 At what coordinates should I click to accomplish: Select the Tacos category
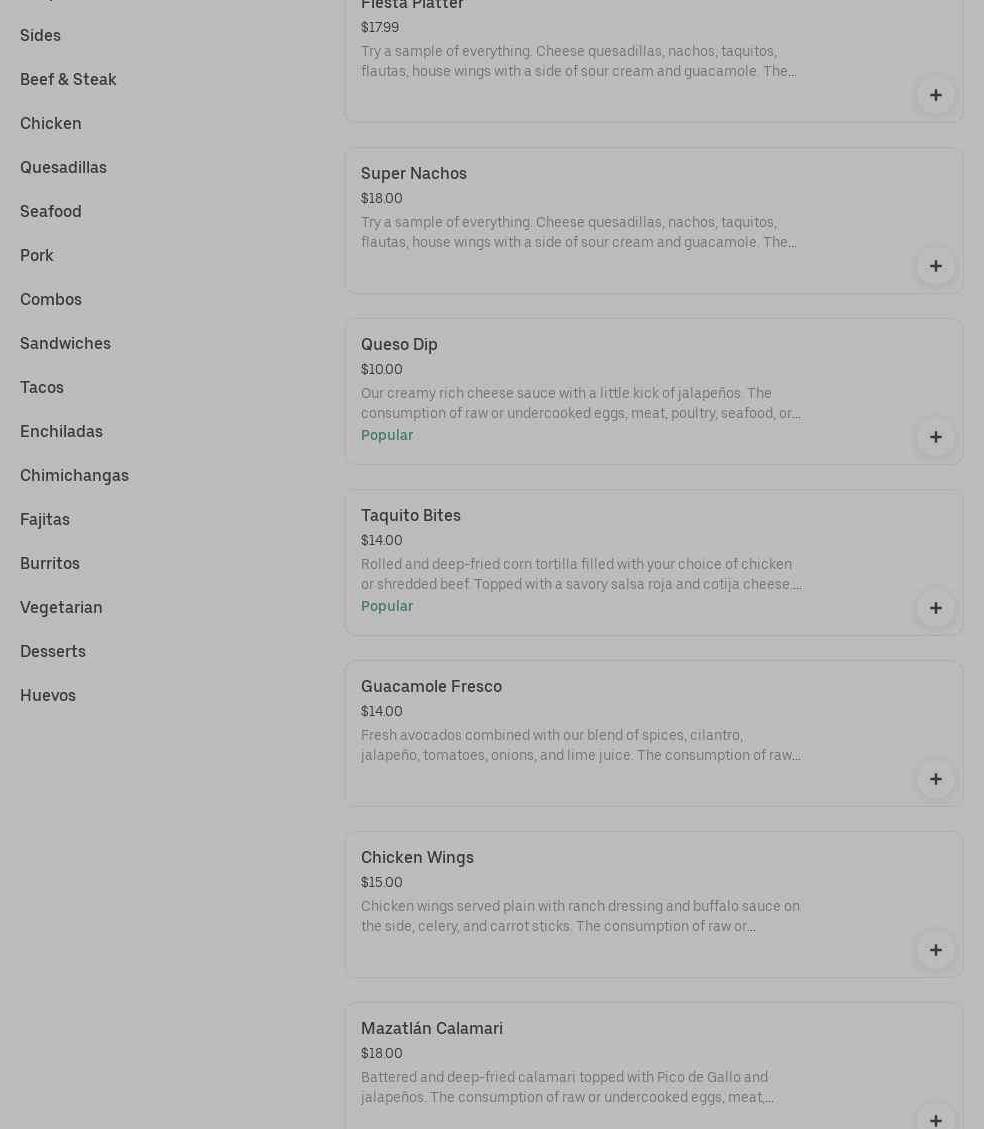coord(42,388)
